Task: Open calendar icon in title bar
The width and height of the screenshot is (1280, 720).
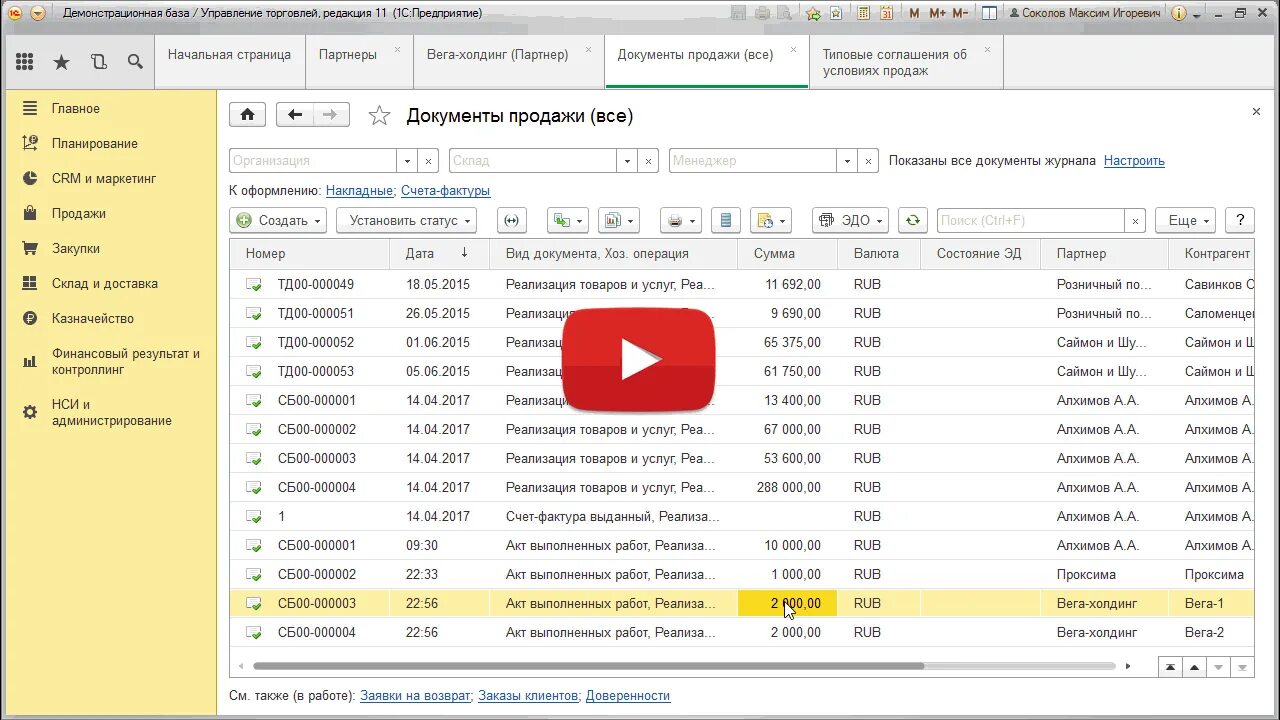Action: pos(885,13)
